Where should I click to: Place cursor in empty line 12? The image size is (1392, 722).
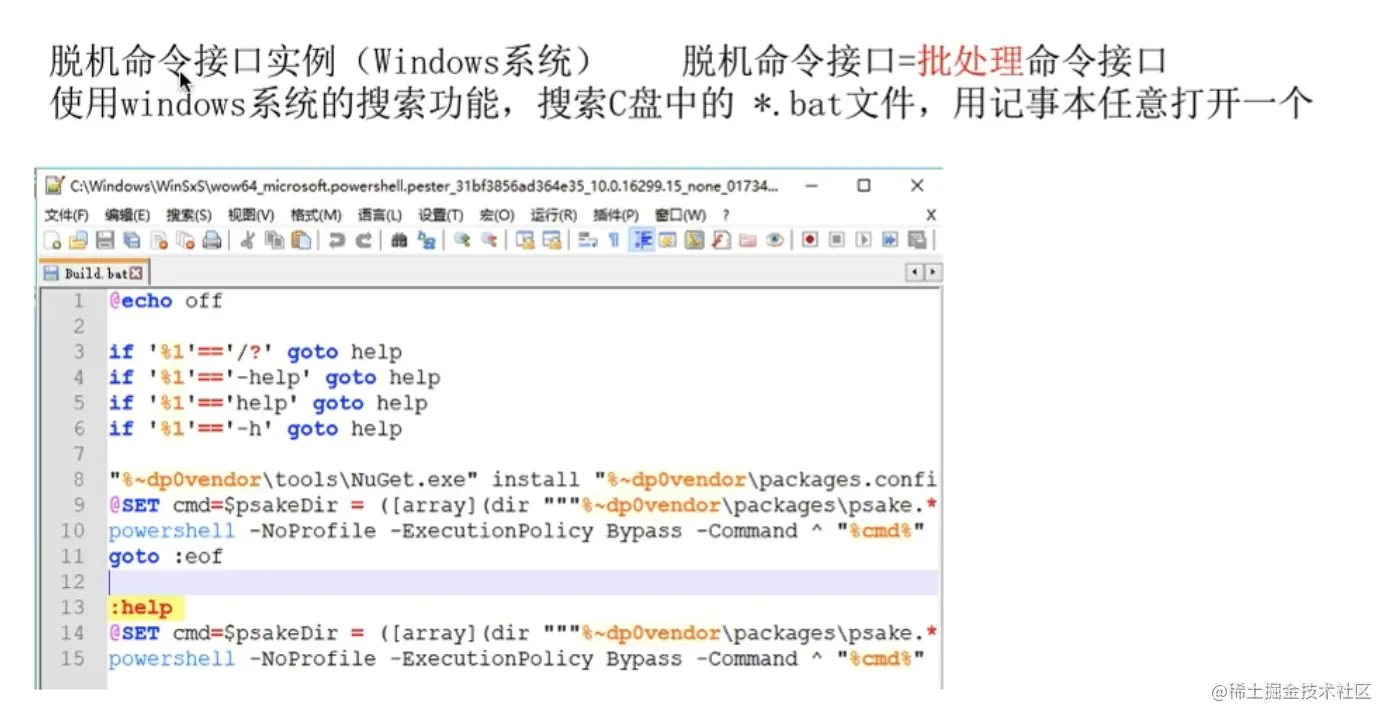pos(523,582)
